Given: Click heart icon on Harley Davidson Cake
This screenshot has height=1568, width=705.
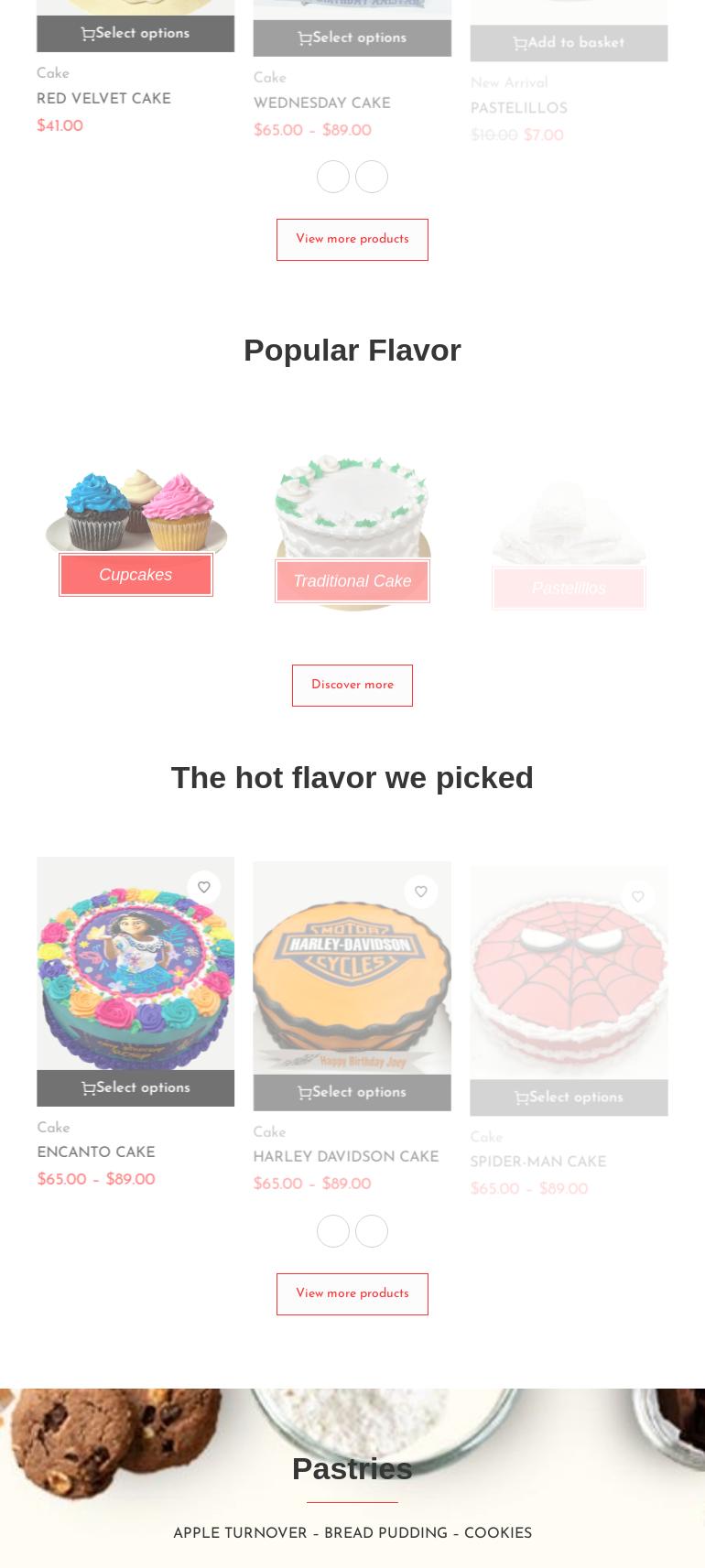Looking at the screenshot, I should pyautogui.click(x=421, y=892).
